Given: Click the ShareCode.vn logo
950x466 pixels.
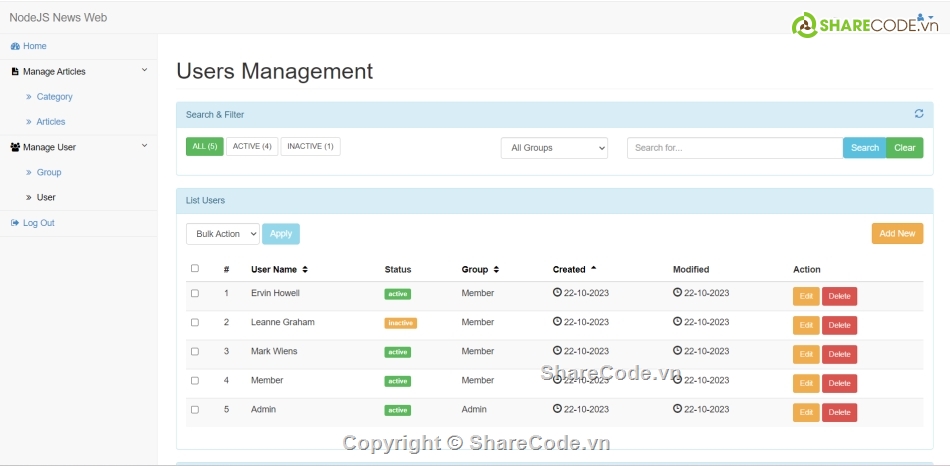Looking at the screenshot, I should 866,26.
